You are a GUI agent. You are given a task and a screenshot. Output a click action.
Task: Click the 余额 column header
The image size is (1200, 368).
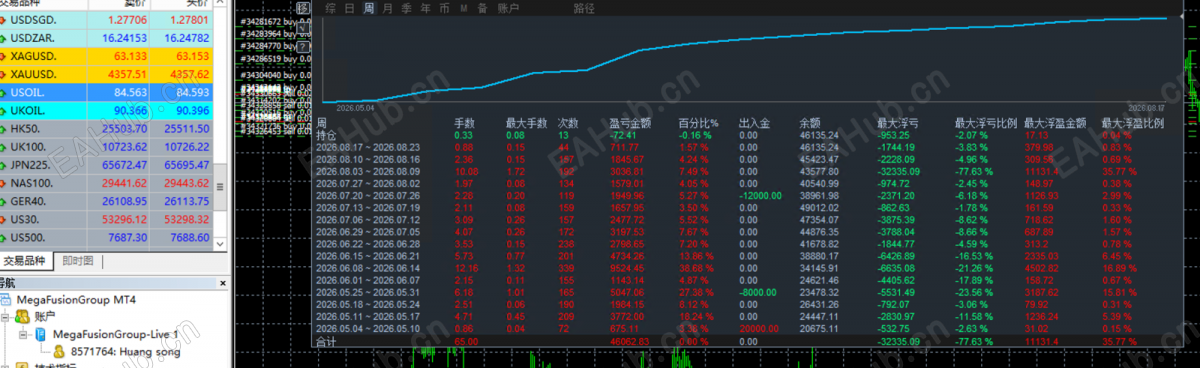point(810,123)
